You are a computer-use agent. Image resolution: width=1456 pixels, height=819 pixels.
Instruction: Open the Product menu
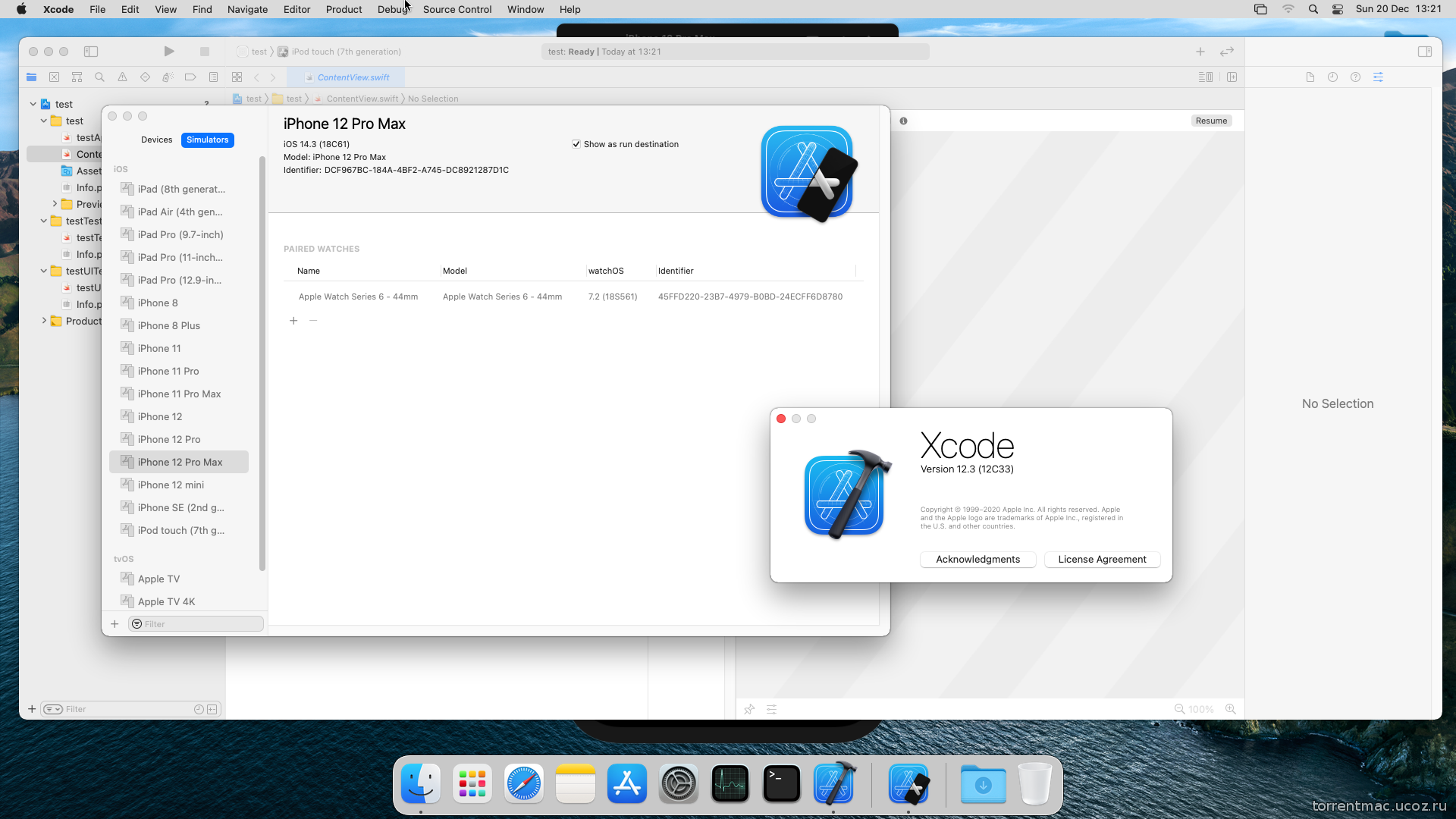tap(344, 9)
